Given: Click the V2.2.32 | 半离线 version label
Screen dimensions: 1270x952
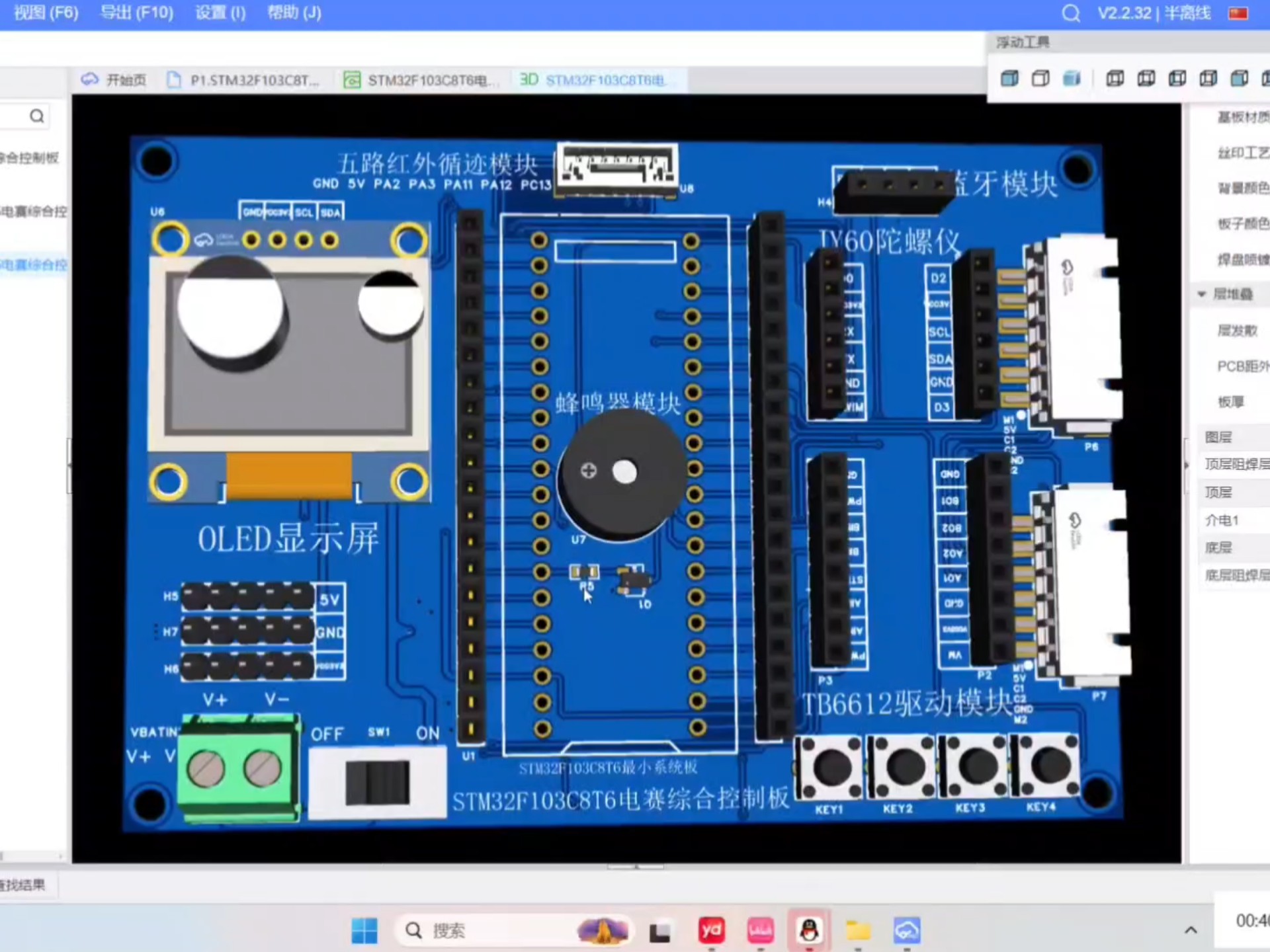Looking at the screenshot, I should click(1154, 13).
